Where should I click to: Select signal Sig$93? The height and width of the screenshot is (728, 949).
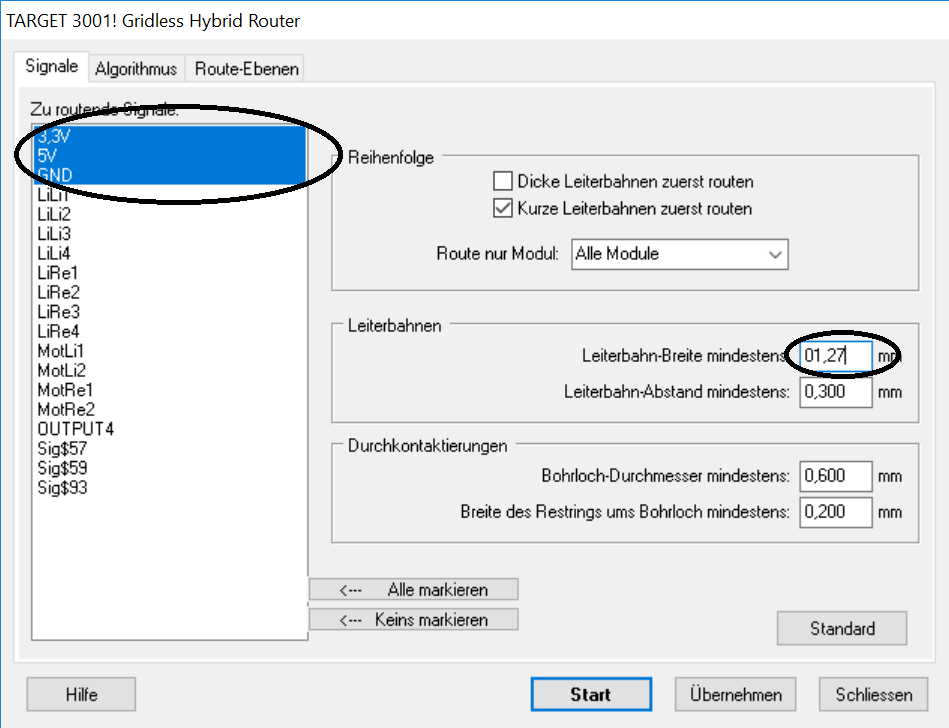coord(169,488)
